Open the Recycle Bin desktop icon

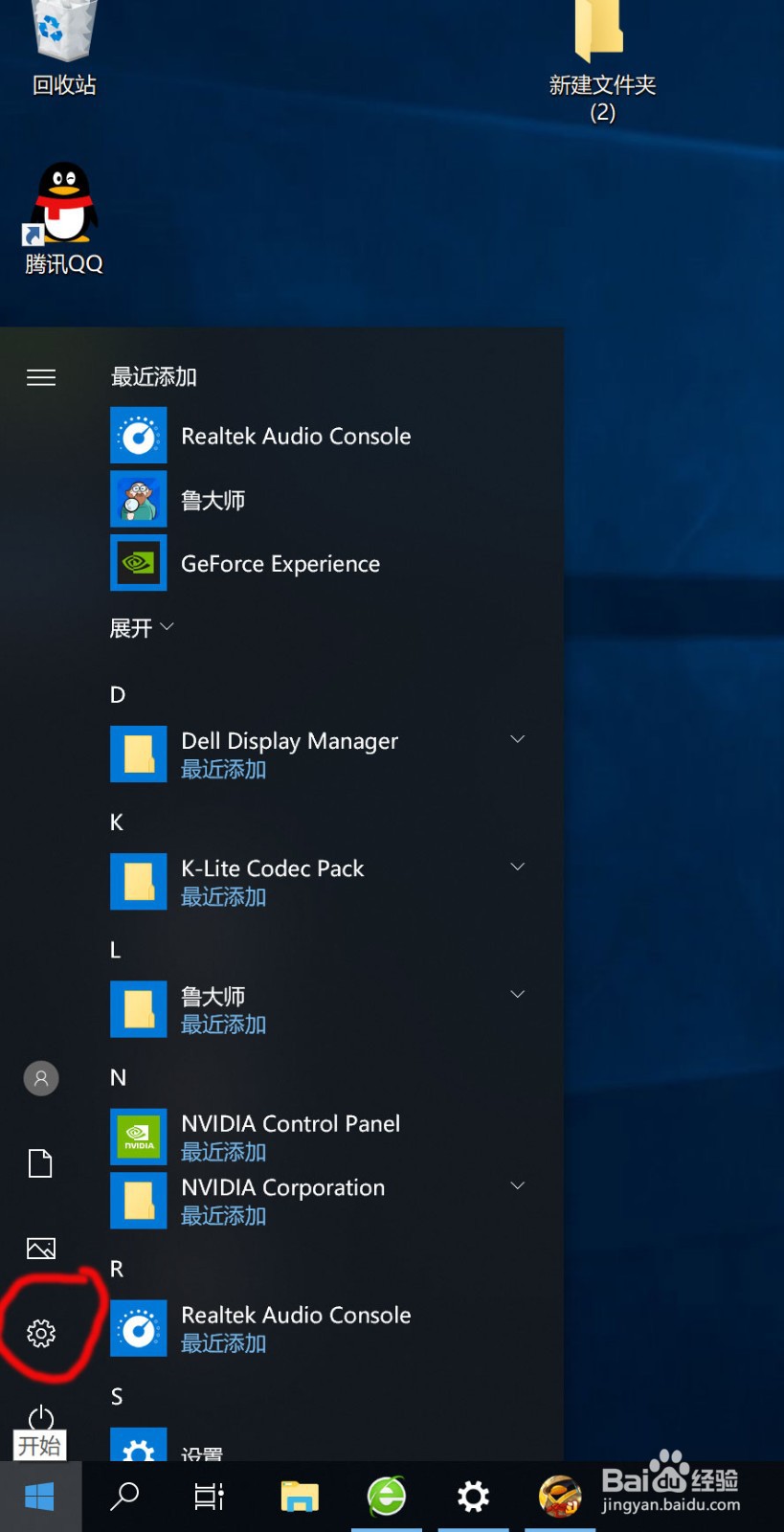pyautogui.click(x=64, y=48)
